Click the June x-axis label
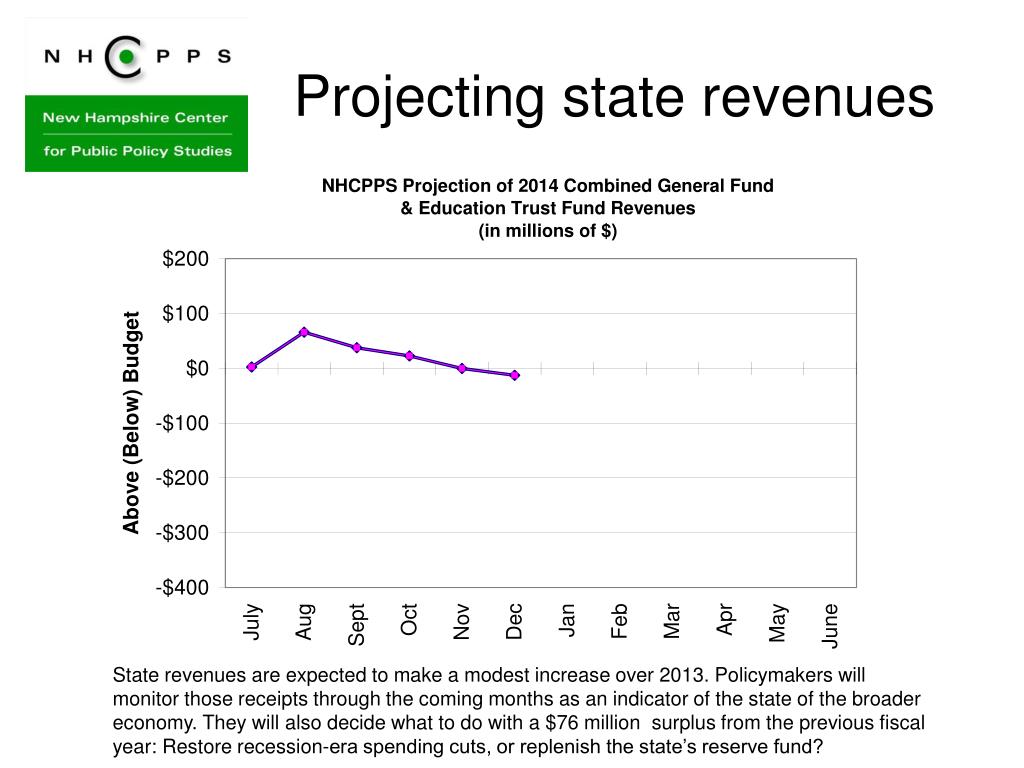This screenshot has width=1024, height=768. (830, 626)
